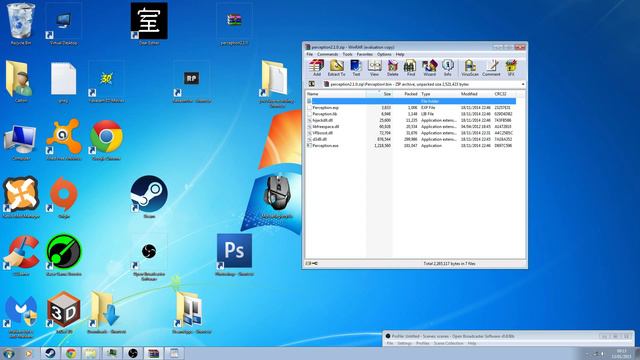Select the Perception.exp file row
Screen dimensions: 640x360
[411, 107]
